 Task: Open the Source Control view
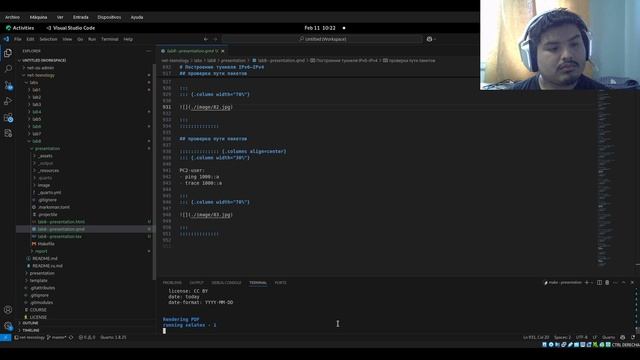[x=8, y=85]
